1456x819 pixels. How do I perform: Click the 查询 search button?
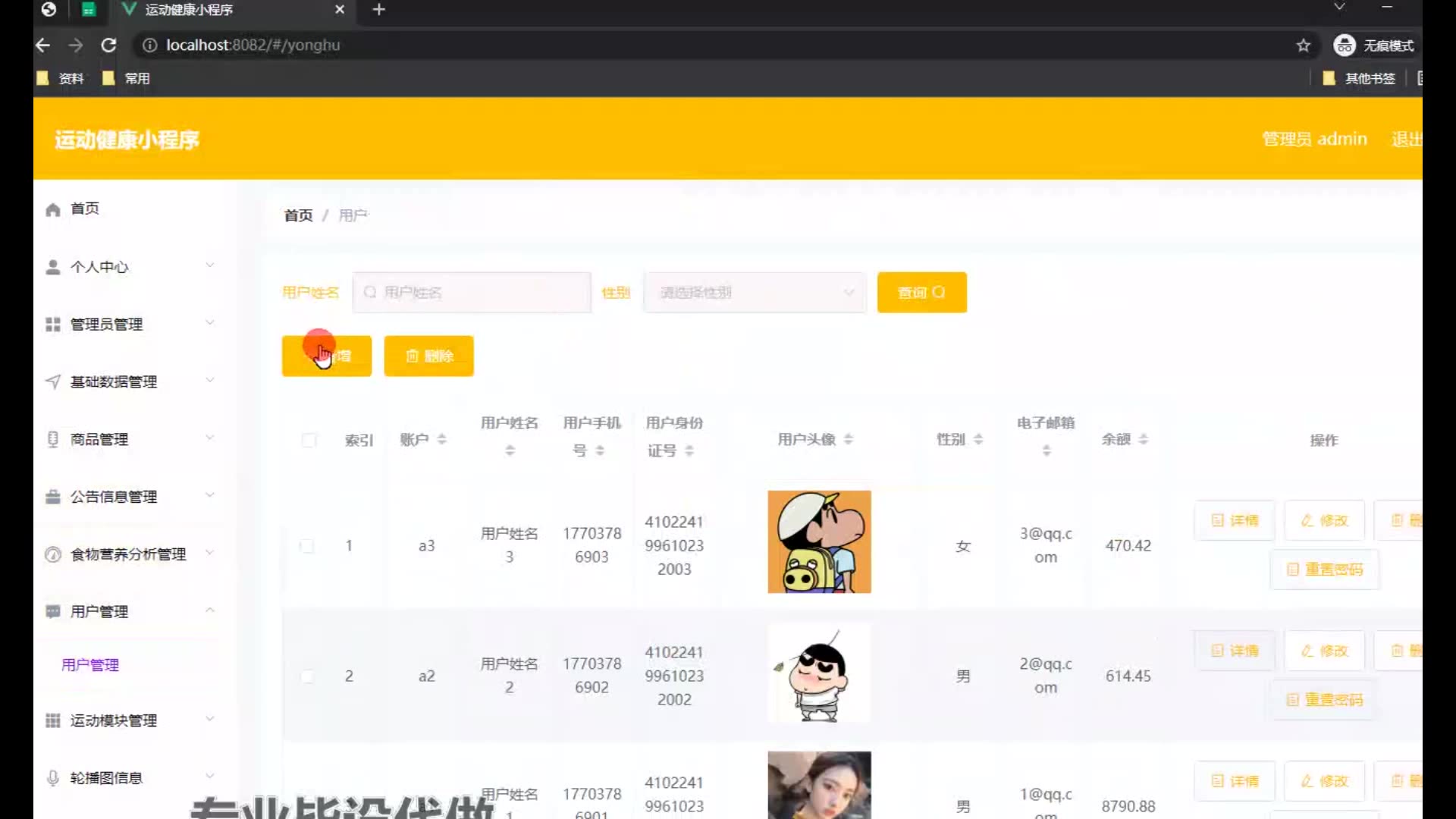(921, 293)
